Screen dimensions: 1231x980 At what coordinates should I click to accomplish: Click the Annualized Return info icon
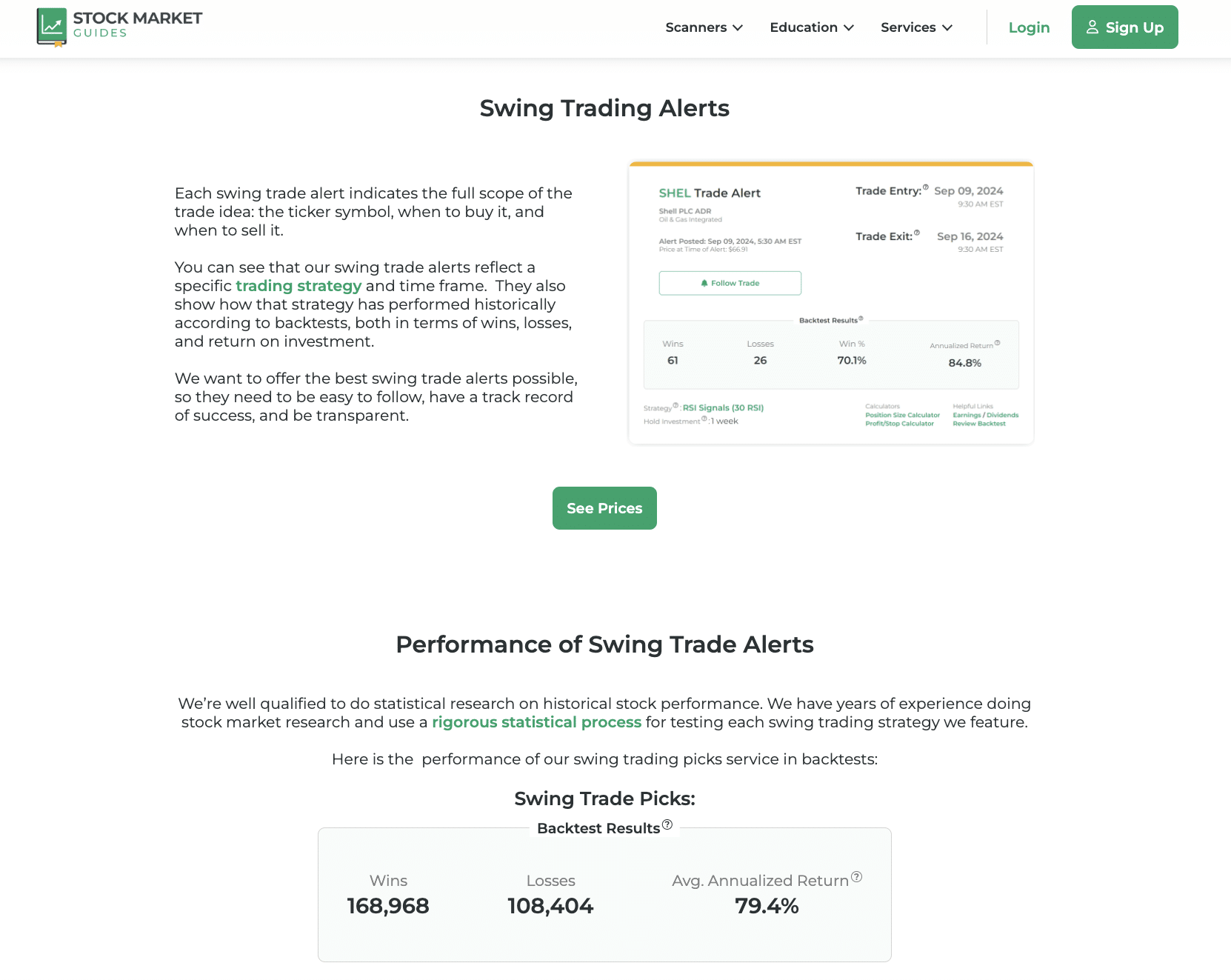(998, 343)
